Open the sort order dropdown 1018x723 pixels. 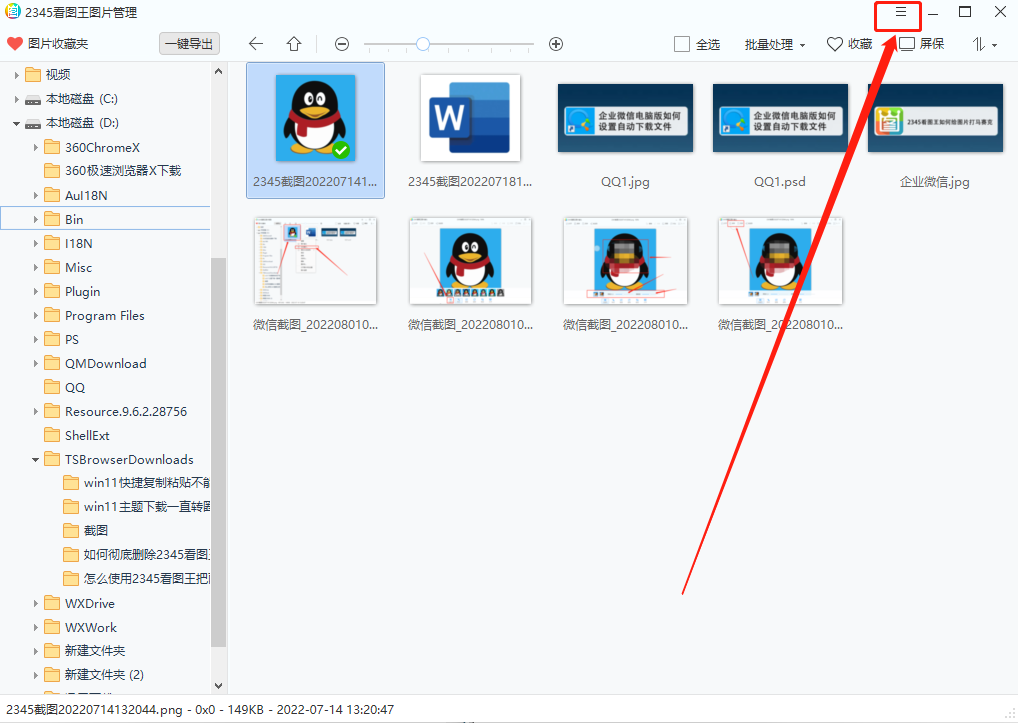(984, 44)
